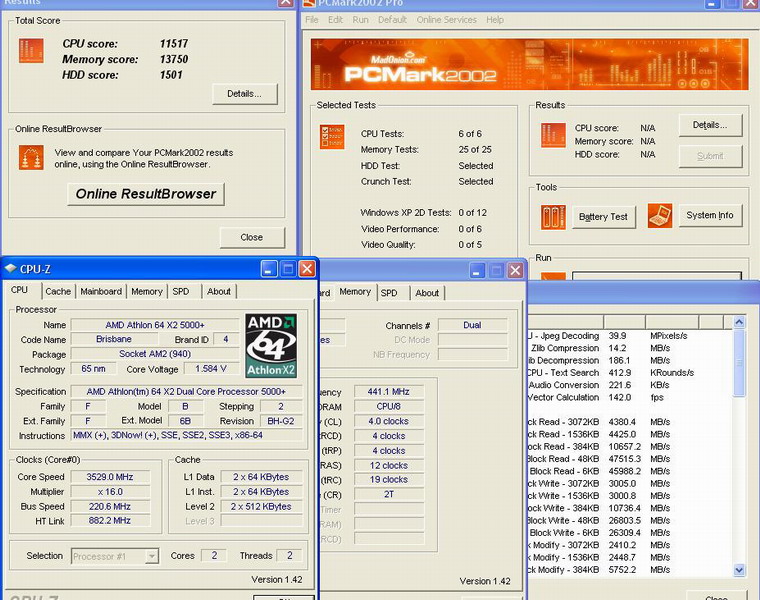Screen dimensions: 760x600
Task: Switch to the About tab in front CPU-Z window
Action: click(x=219, y=291)
